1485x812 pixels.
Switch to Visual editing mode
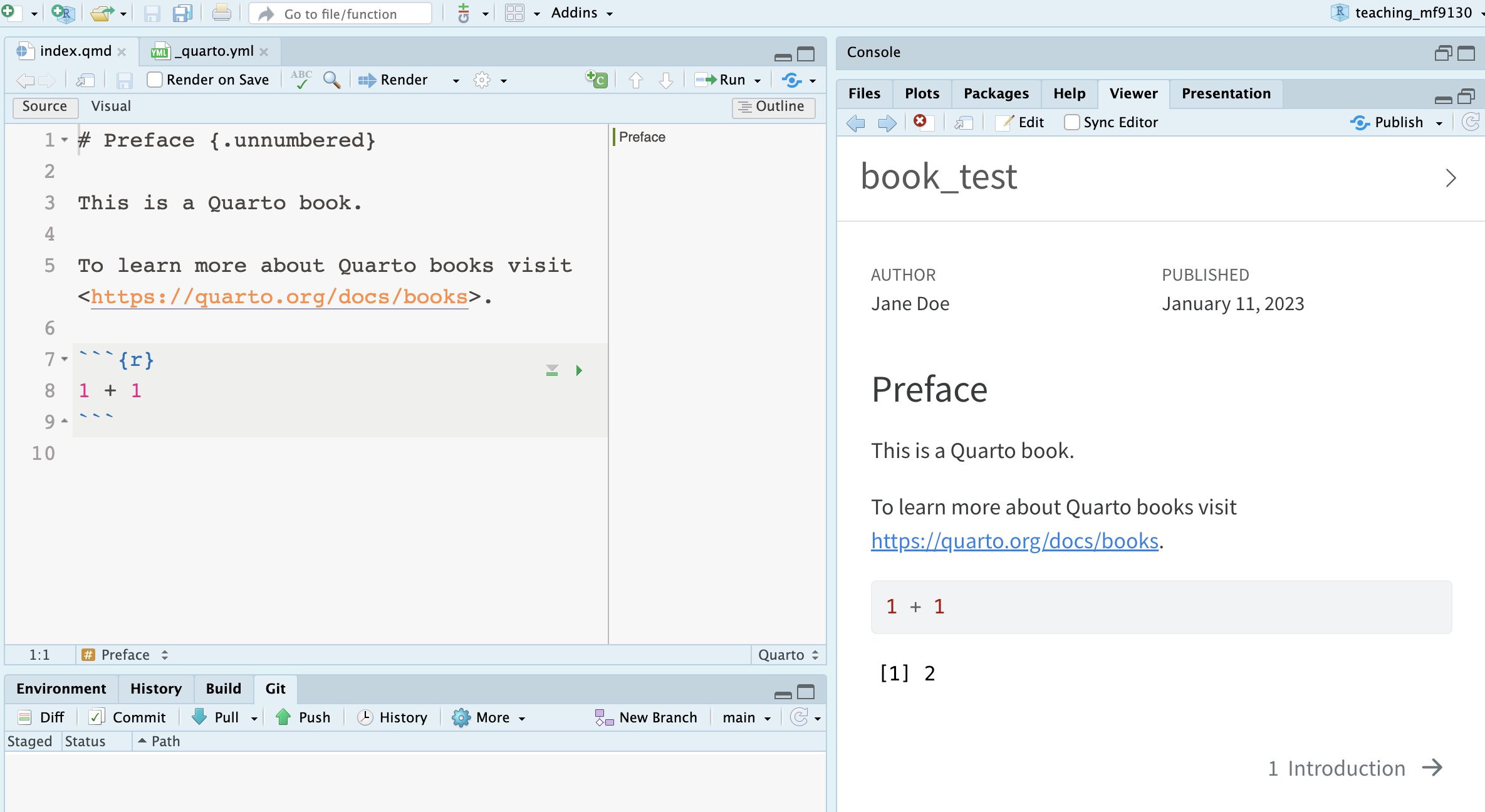tap(111, 107)
